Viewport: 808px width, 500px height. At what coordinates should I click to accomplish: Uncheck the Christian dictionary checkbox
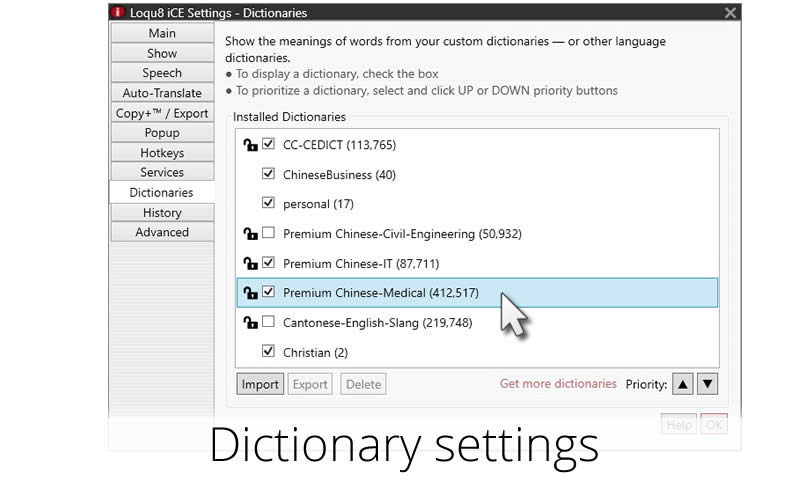(x=268, y=351)
